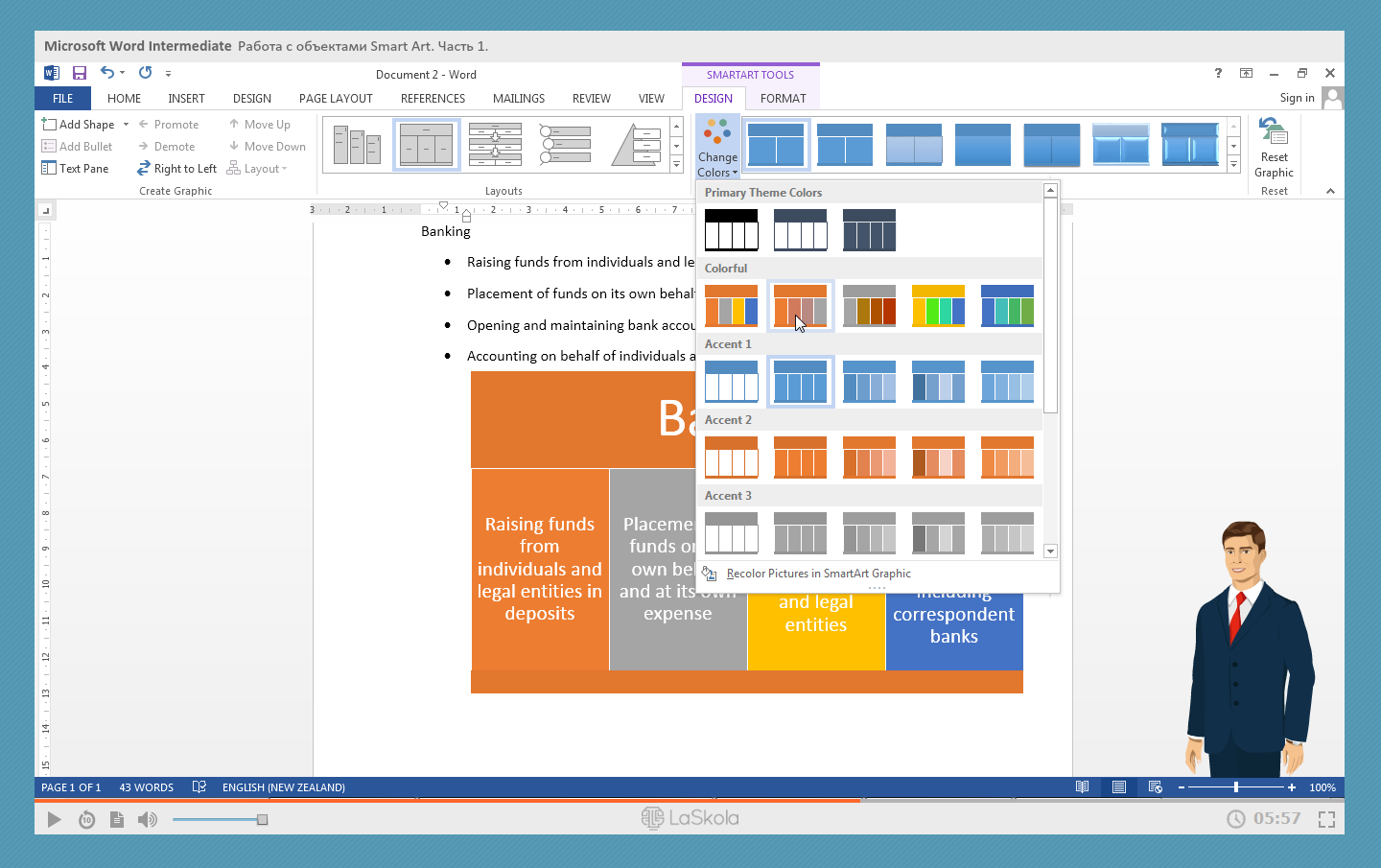Switch to the SmartArt FORMAT tab
This screenshot has height=868, width=1381.
coord(783,99)
